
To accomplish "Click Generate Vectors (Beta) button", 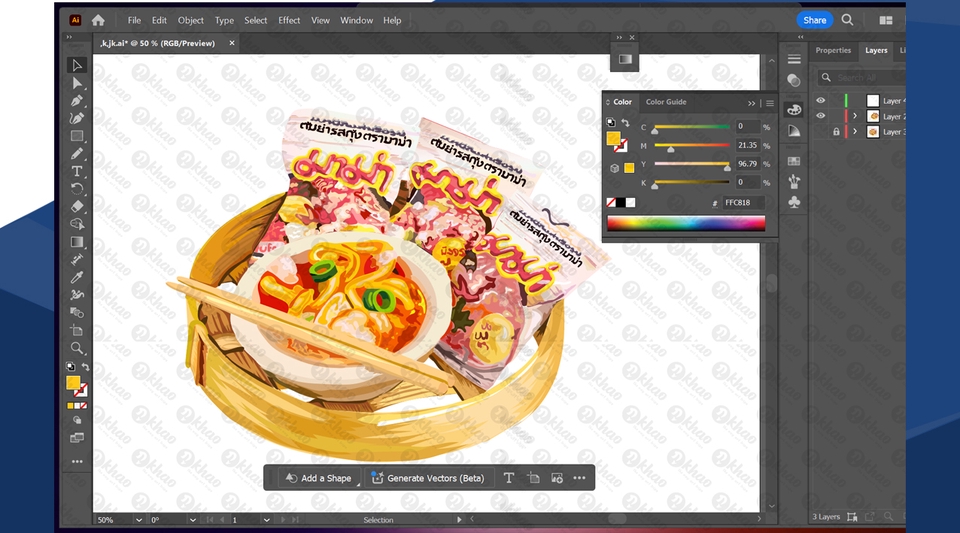I will pos(427,478).
